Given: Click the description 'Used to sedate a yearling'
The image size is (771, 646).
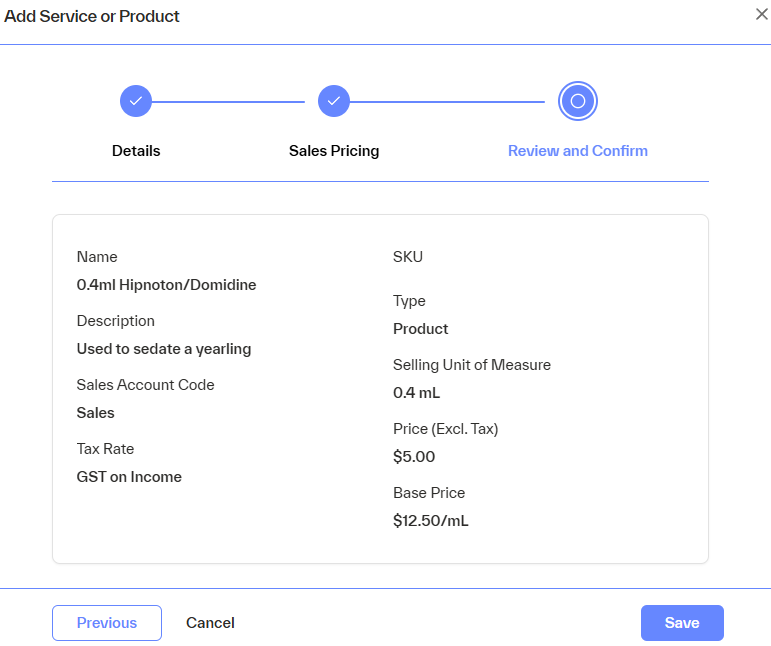Looking at the screenshot, I should tap(164, 349).
